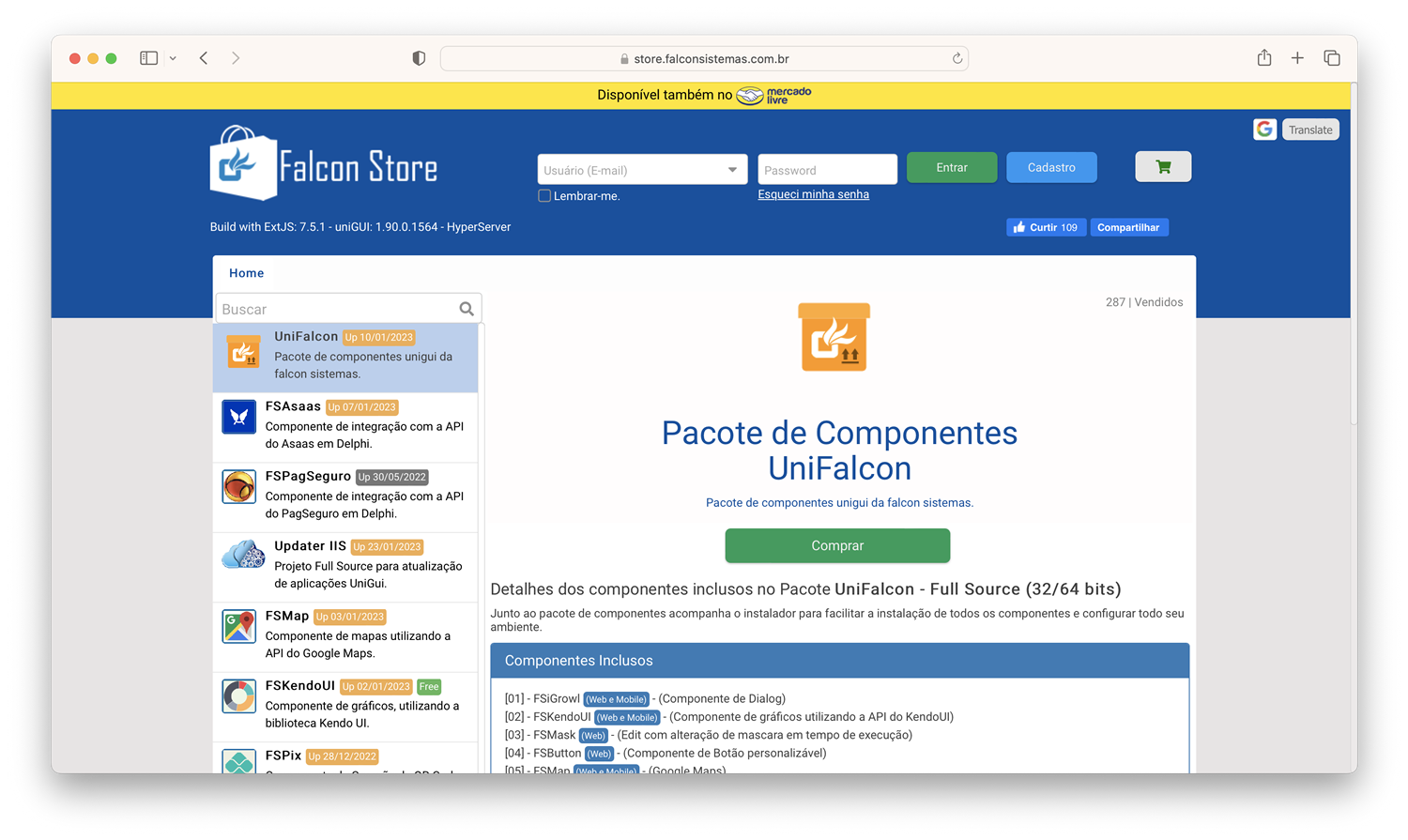1408x840 pixels.
Task: Select the FSAsaas product row
Action: (x=345, y=427)
